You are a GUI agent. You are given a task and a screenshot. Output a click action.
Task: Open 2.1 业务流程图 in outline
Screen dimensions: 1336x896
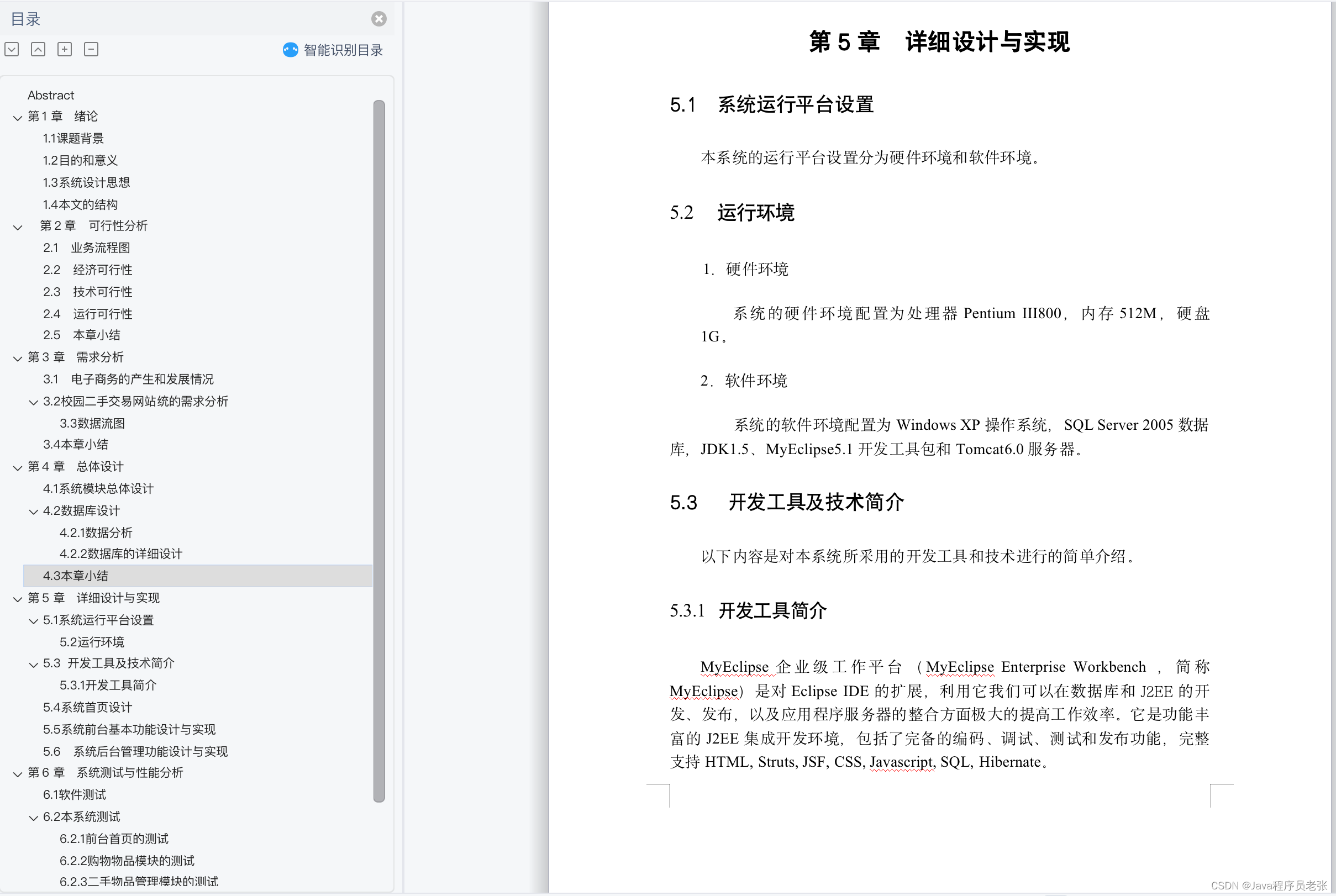point(86,247)
